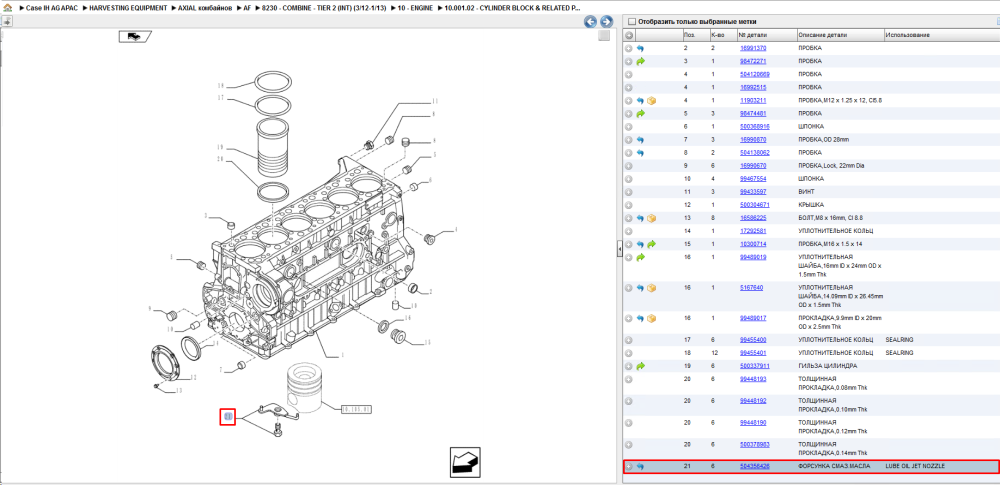Add part 99448193 with plus icon
Viewport: 1000px width, 485px height.
click(x=629, y=380)
